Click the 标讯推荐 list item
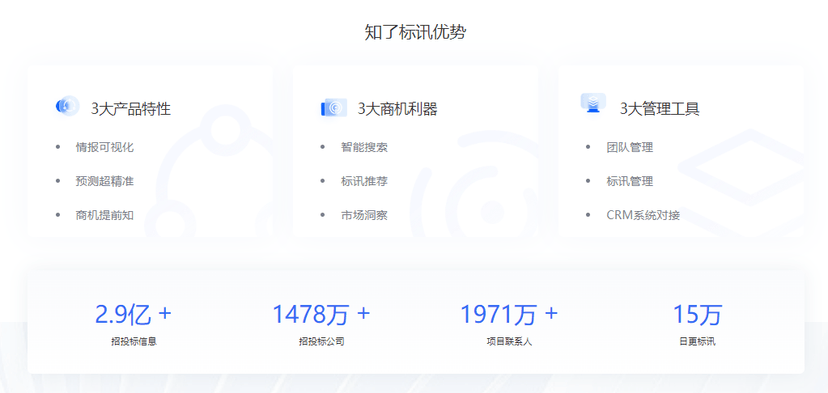This screenshot has width=828, height=393. [x=364, y=181]
